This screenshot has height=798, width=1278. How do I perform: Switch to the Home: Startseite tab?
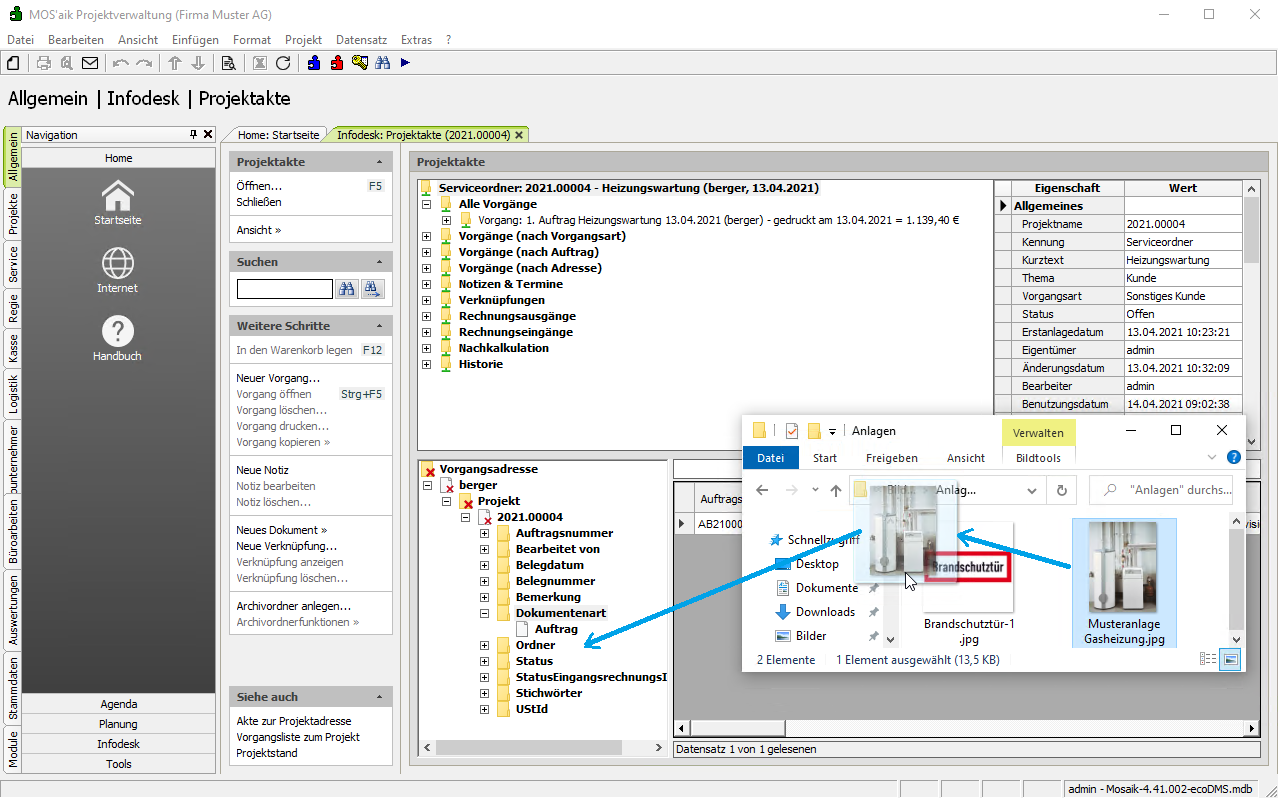pos(278,134)
